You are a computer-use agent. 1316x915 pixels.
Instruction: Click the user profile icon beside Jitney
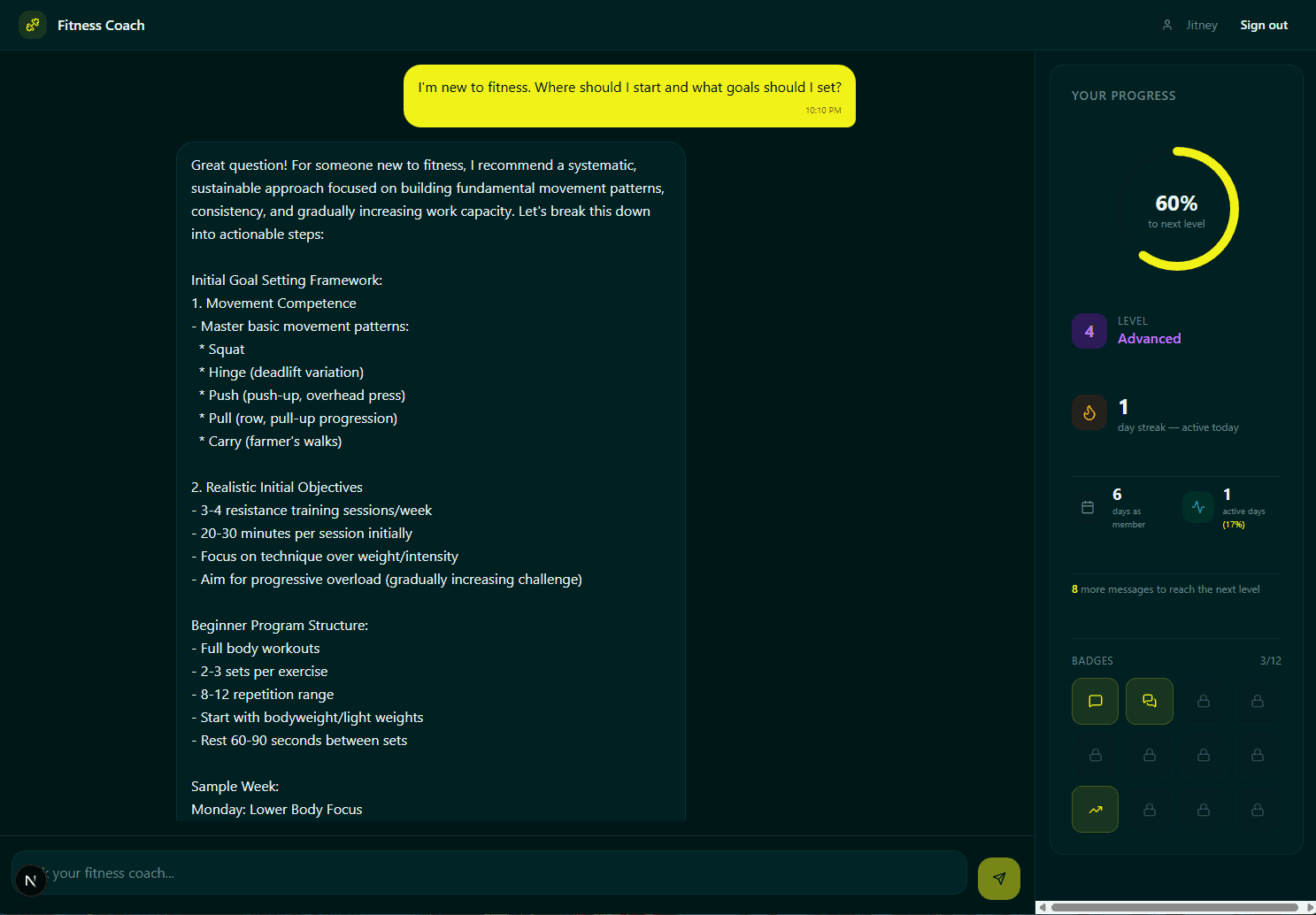[x=1167, y=25]
